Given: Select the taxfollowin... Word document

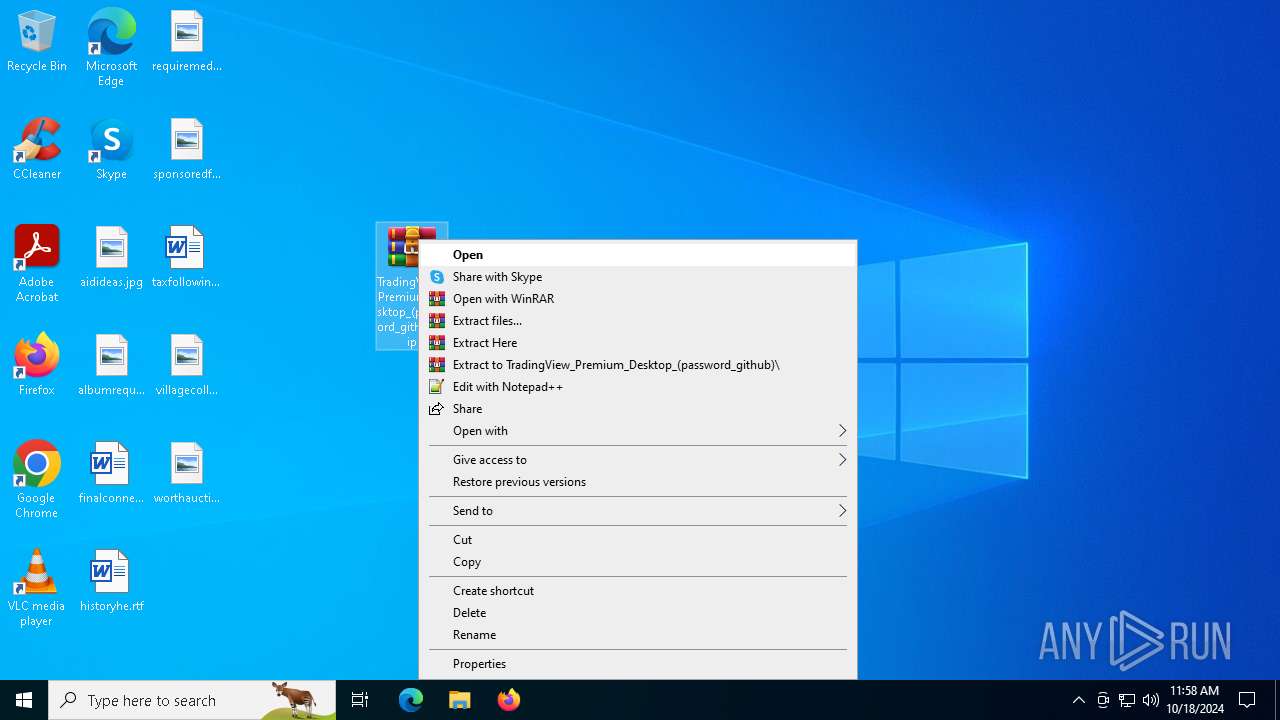Looking at the screenshot, I should tap(186, 258).
